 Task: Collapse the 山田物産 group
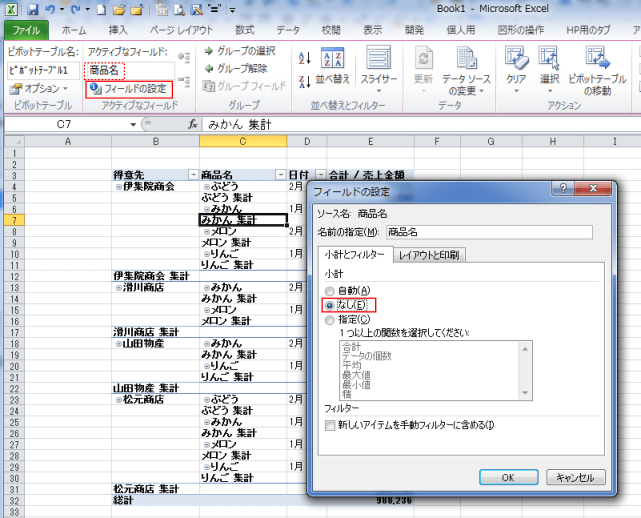click(119, 344)
